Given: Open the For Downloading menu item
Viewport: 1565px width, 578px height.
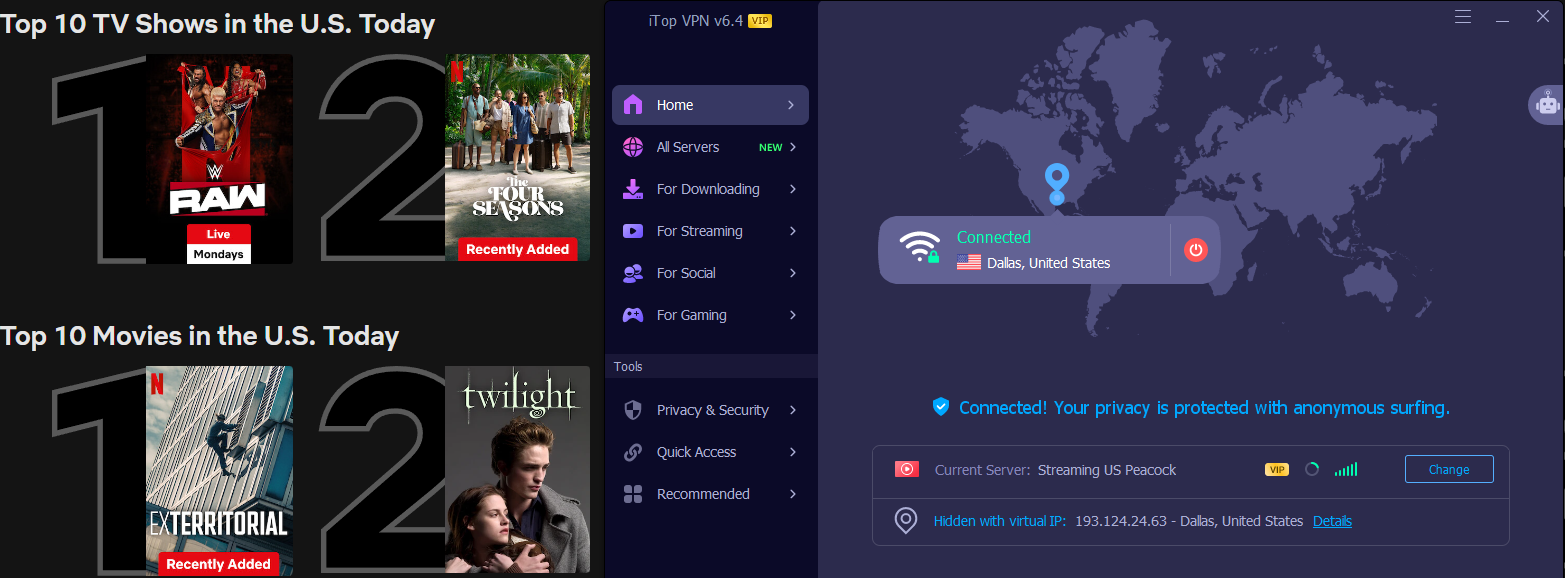Looking at the screenshot, I should pos(710,189).
